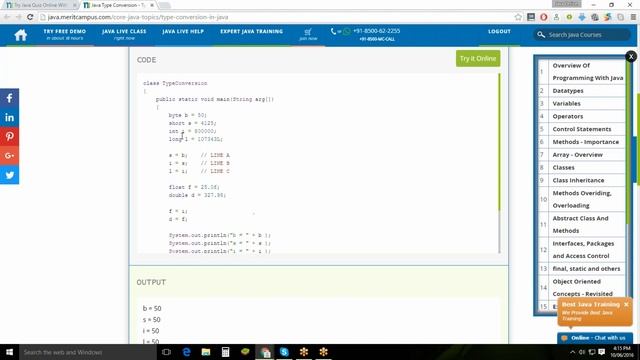
Task: Open Expert Java Training menu item
Action: tap(251, 31)
